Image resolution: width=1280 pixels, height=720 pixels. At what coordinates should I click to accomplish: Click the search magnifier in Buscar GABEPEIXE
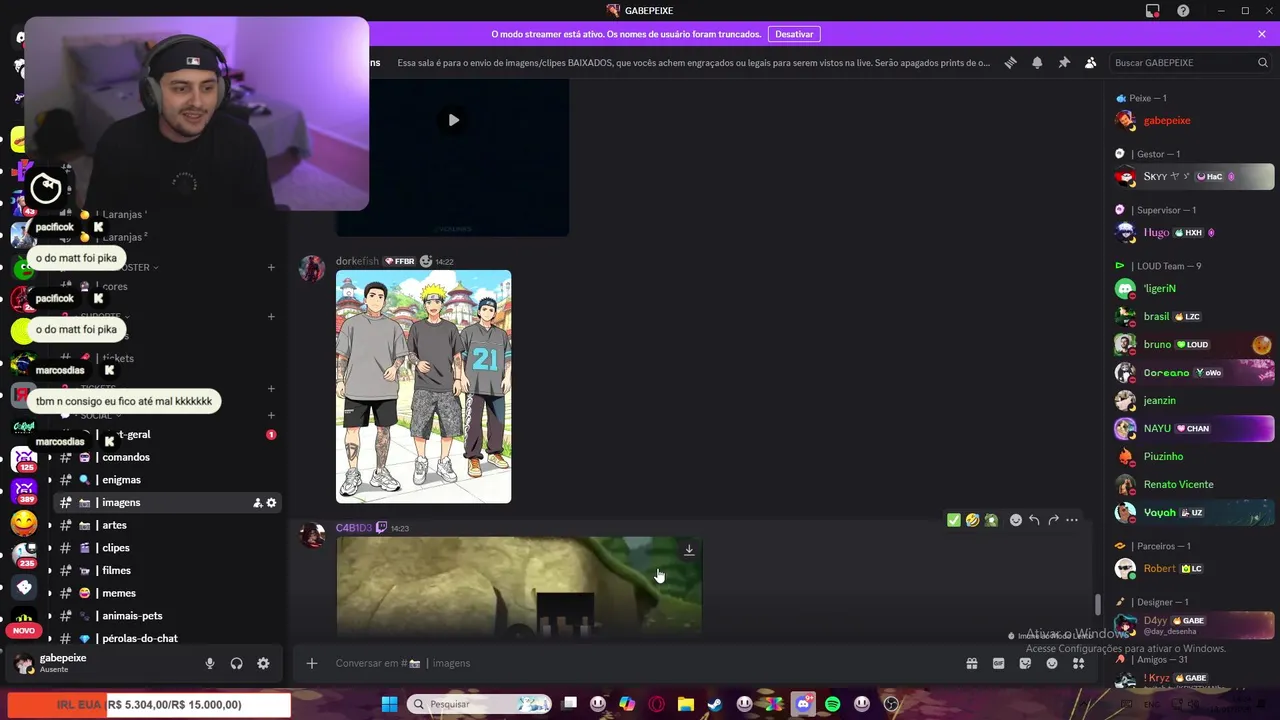(x=1263, y=62)
